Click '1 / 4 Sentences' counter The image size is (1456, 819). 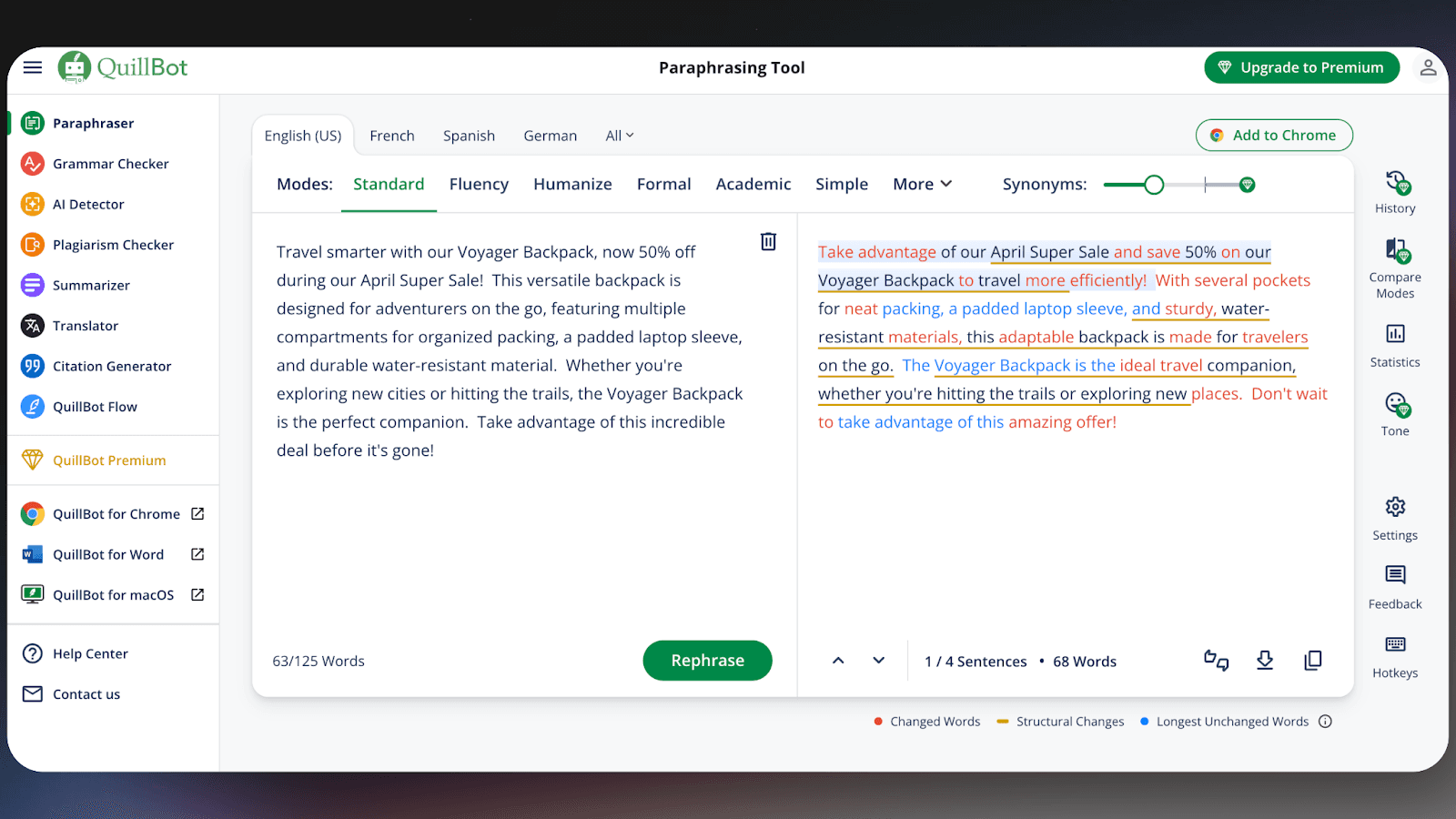tap(976, 662)
